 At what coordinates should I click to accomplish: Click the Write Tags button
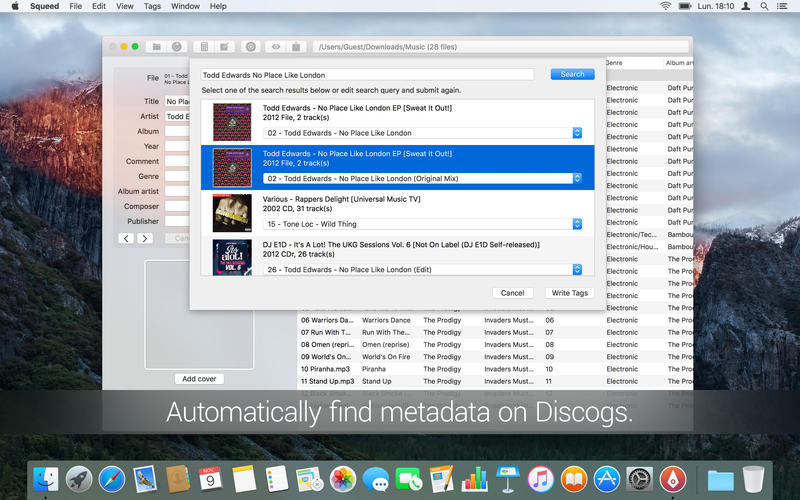[569, 293]
